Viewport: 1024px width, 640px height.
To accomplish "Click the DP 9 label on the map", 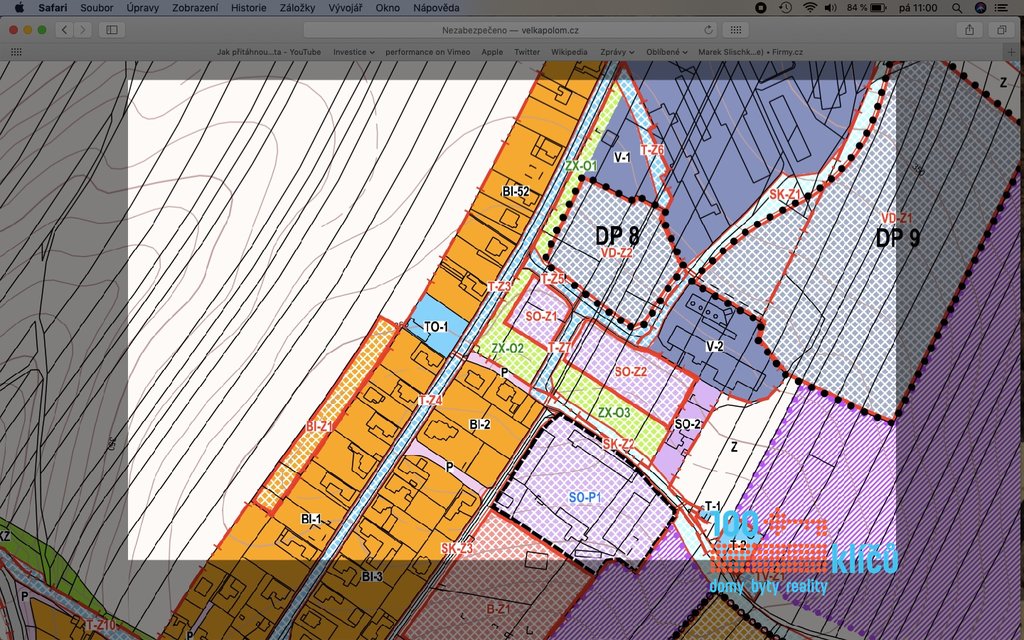I will [x=898, y=238].
